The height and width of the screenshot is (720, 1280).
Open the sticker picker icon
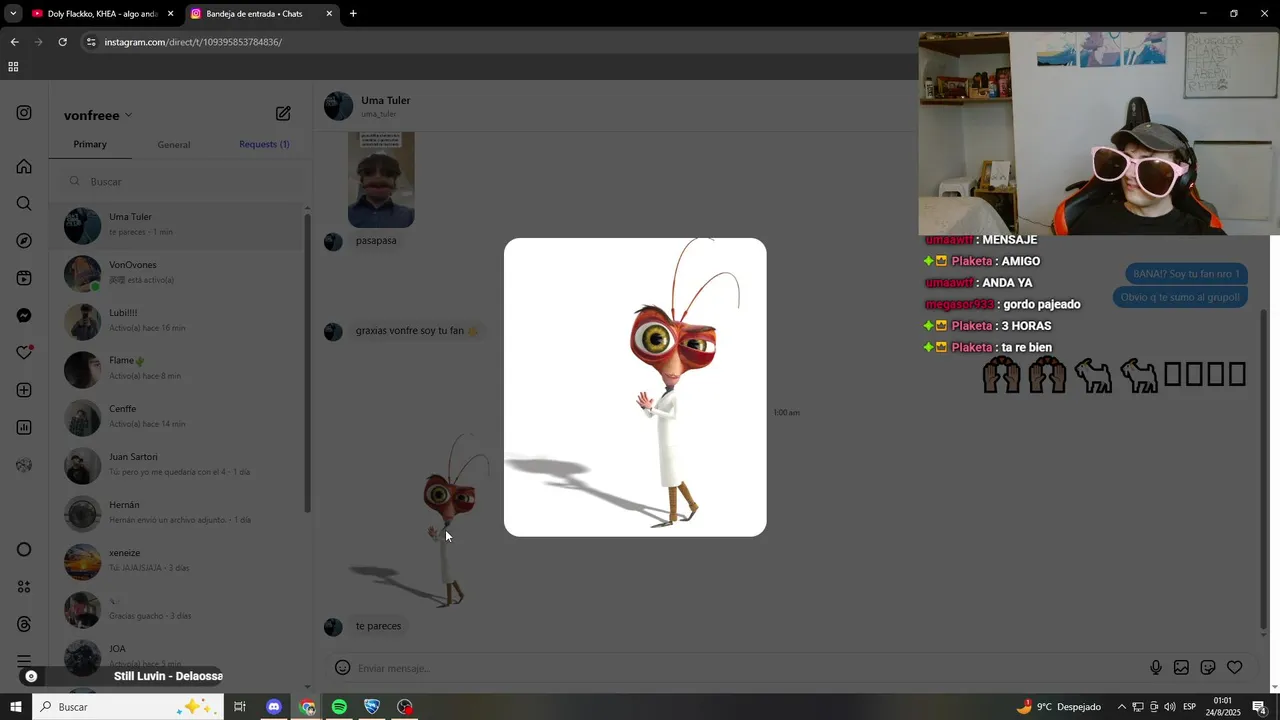(1208, 667)
